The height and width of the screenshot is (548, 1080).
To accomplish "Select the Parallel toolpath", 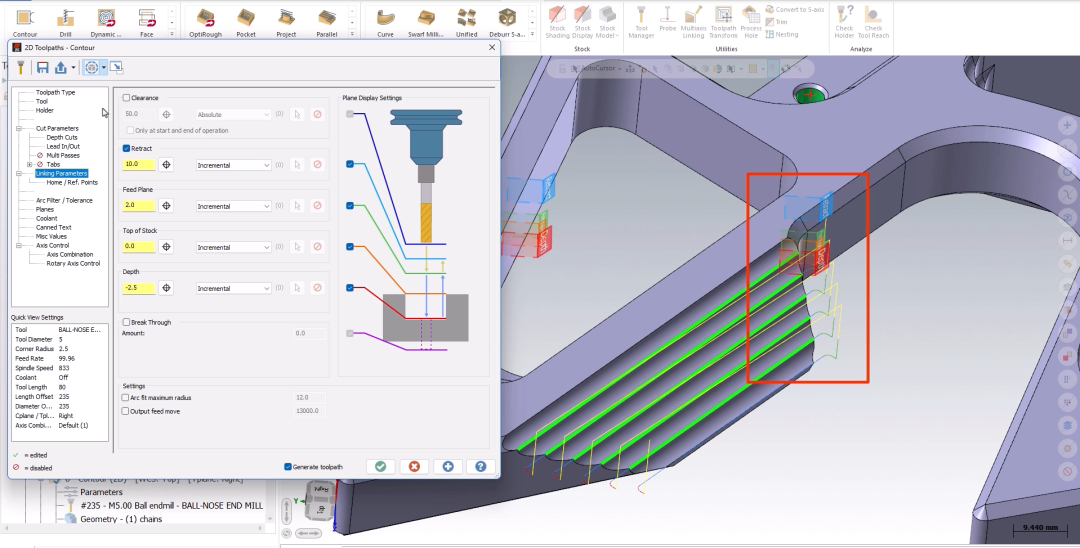I will pyautogui.click(x=326, y=21).
